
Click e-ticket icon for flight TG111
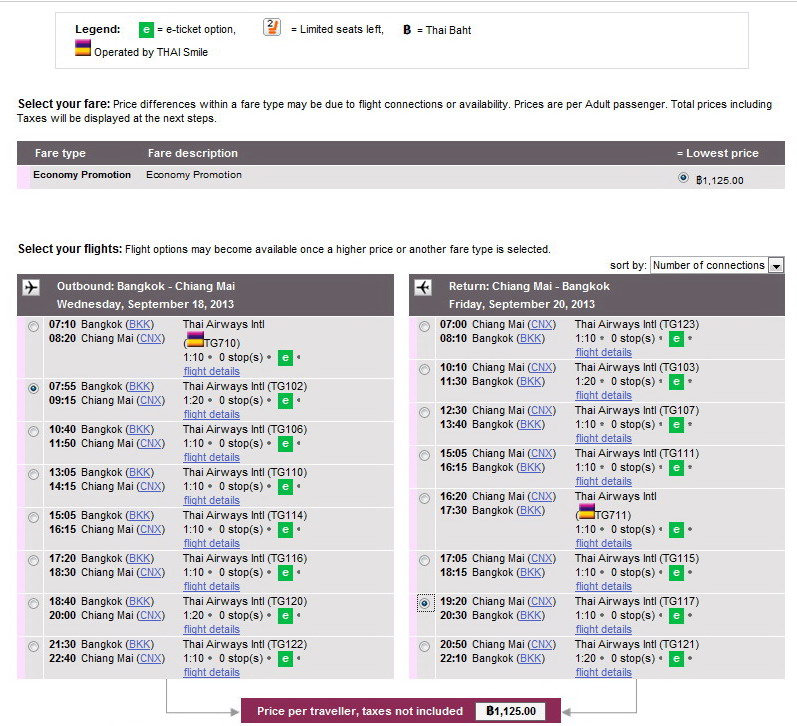tap(676, 468)
